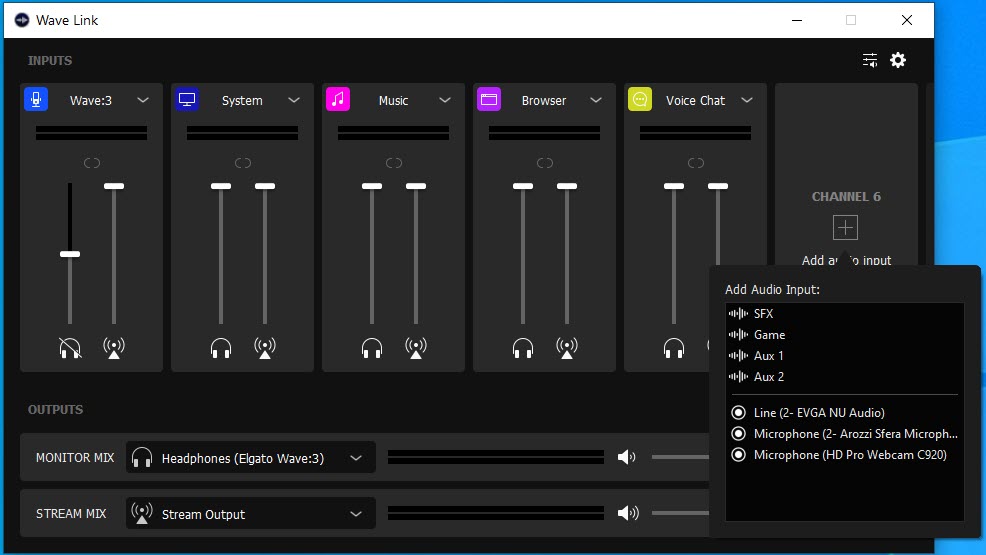This screenshot has width=986, height=555.
Task: Click Browser monitor volume fader handle
Action: [x=523, y=186]
